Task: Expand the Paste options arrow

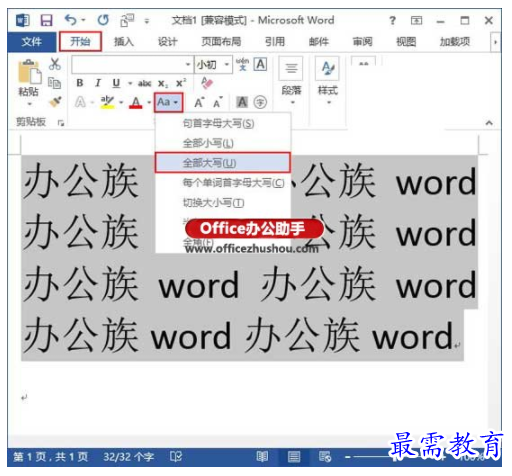Action: click(x=29, y=104)
